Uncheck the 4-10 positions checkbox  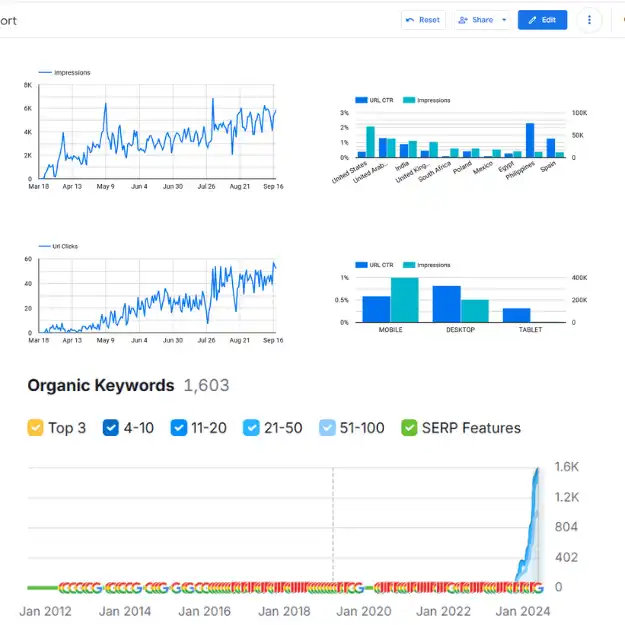point(109,428)
